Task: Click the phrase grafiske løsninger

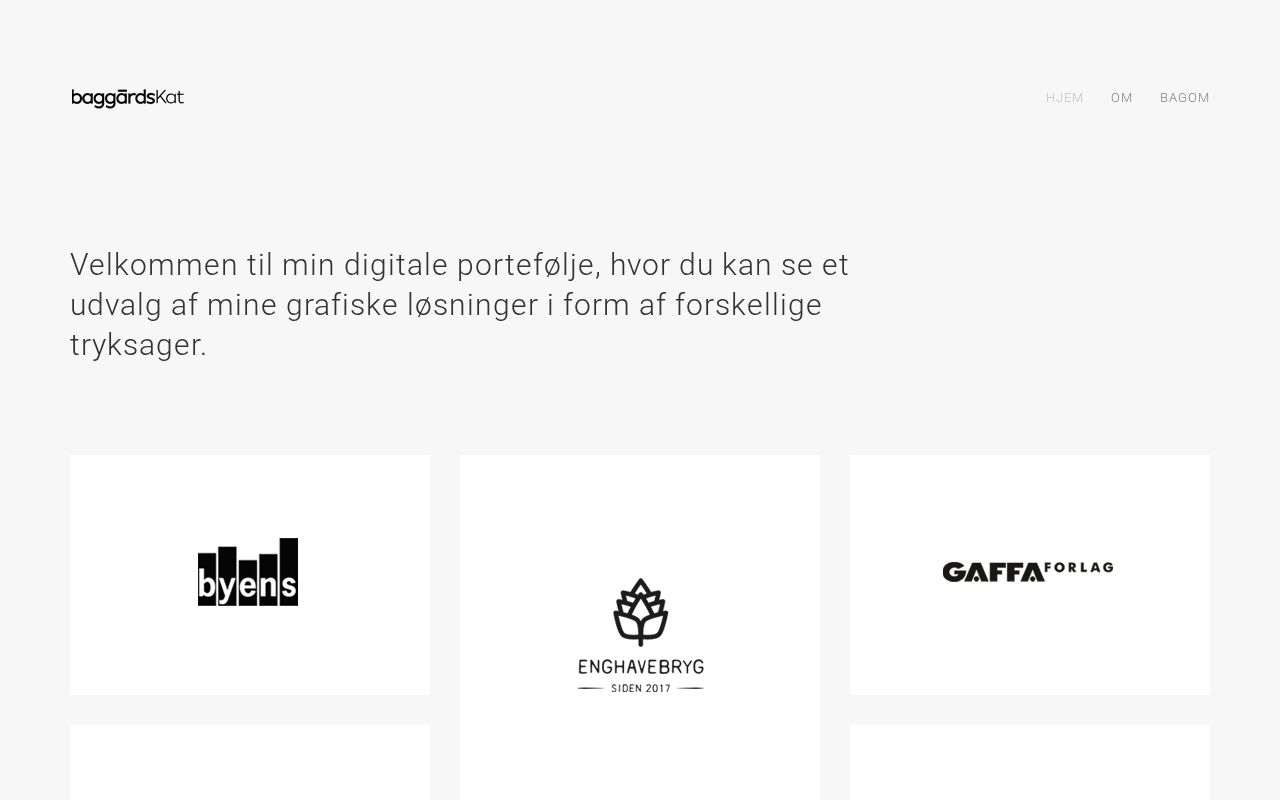Action: [412, 306]
